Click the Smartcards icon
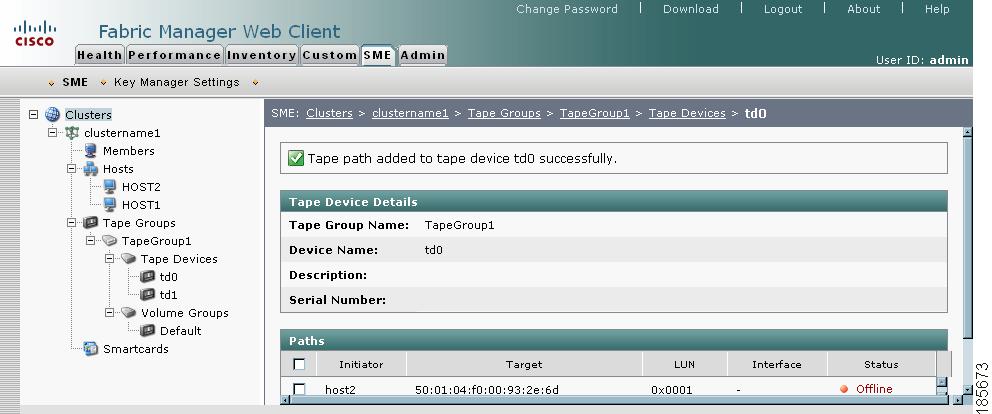 [91, 349]
